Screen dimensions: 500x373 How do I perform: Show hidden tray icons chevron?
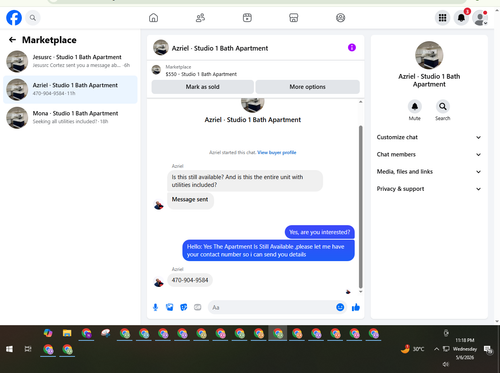pyautogui.click(x=436, y=349)
